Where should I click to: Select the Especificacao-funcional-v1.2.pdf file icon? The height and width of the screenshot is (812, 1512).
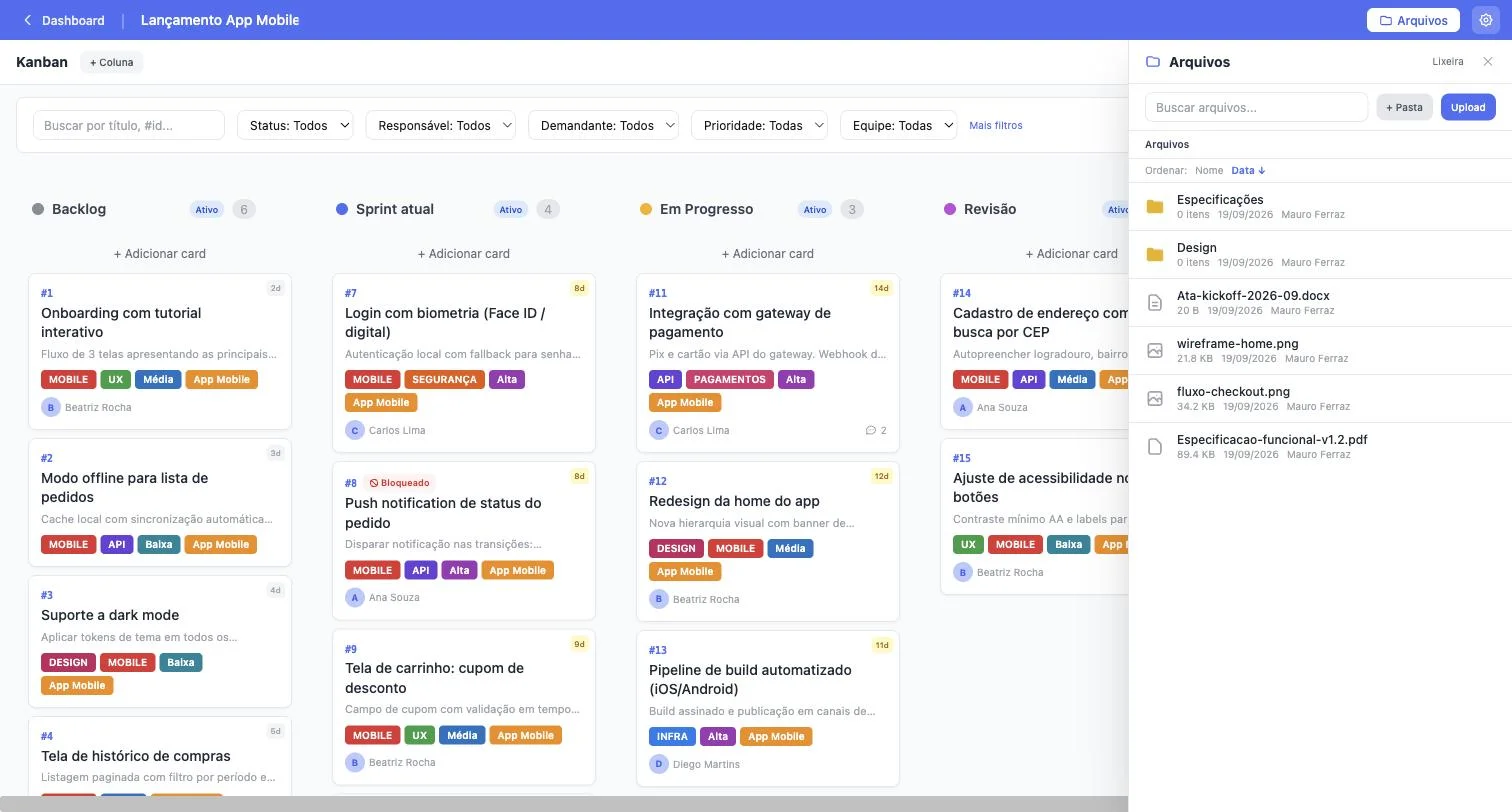(1155, 446)
